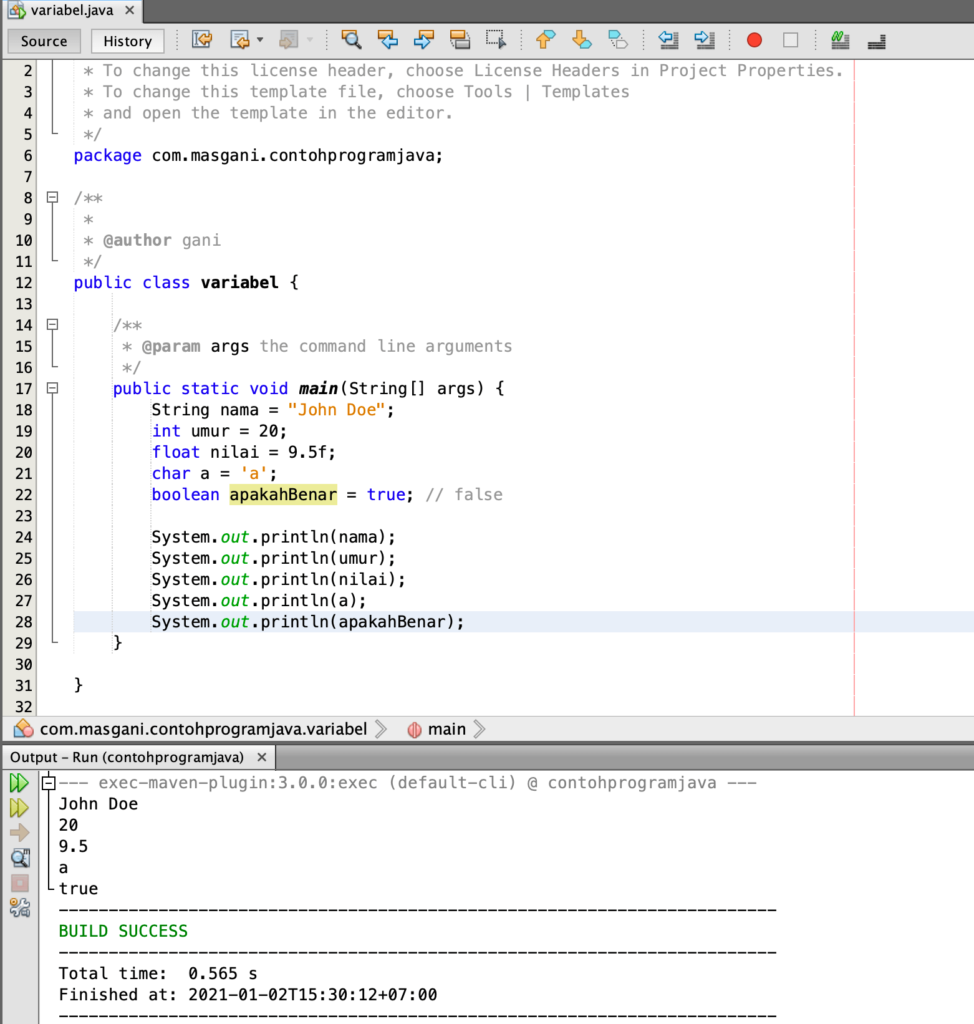Click the green Re-run icon in Output
This screenshot has height=1024, width=974.
tap(20, 783)
